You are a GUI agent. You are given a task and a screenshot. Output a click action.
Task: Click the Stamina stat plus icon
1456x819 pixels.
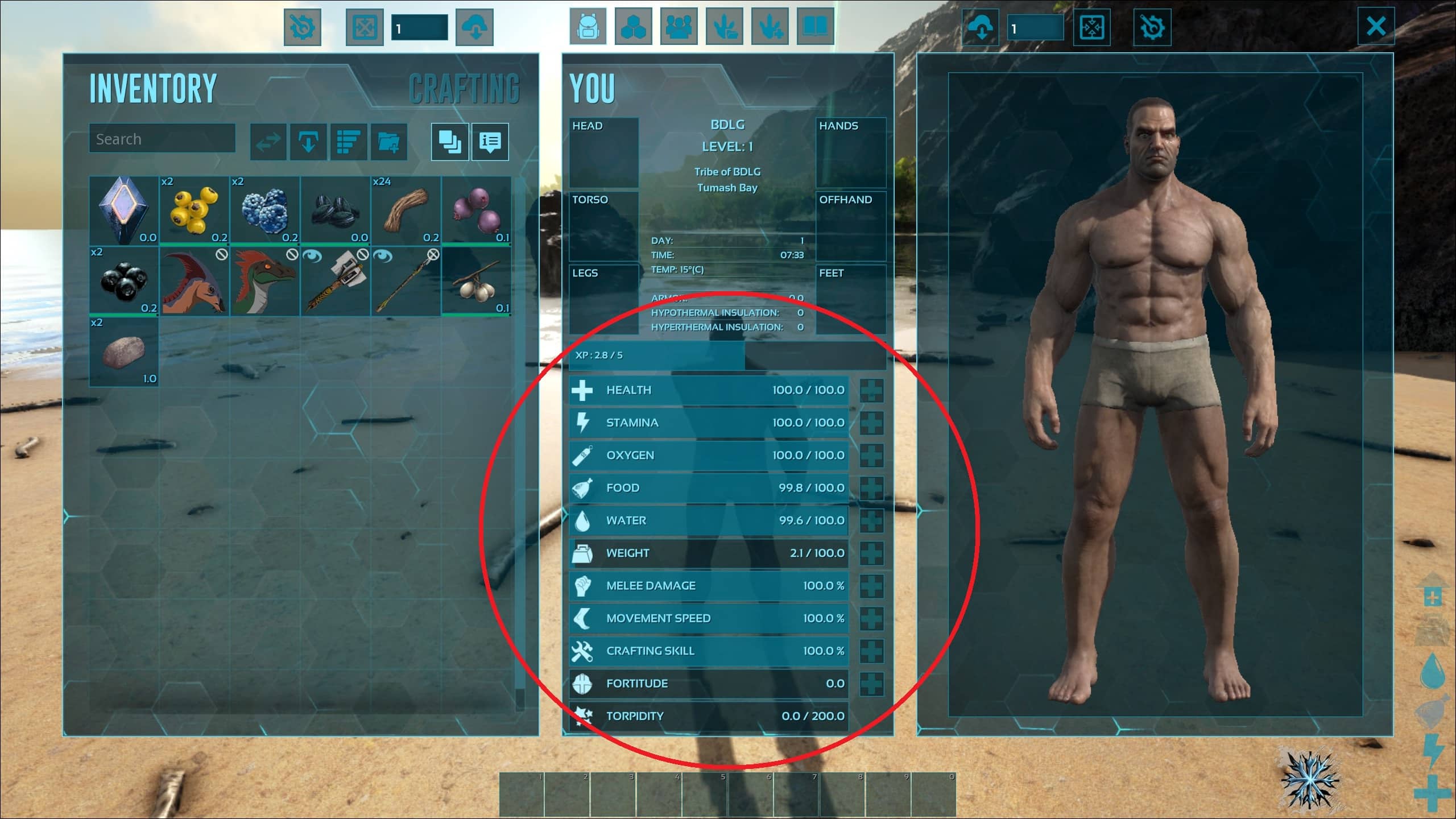point(871,422)
